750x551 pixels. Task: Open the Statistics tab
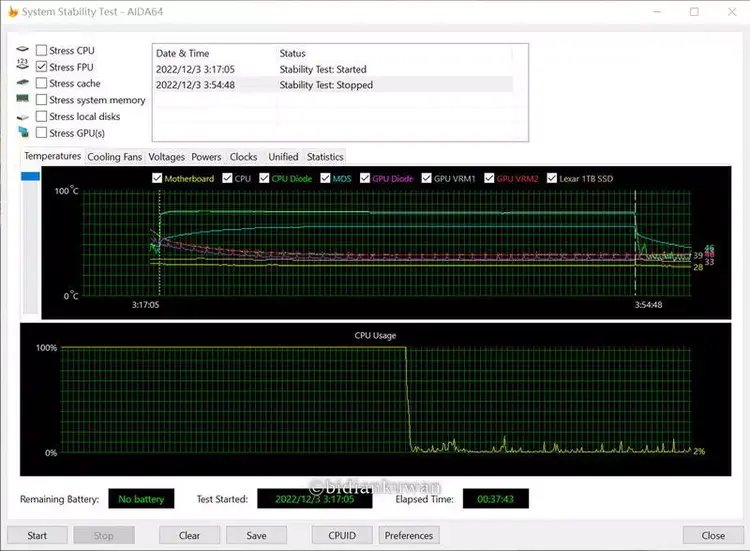pos(325,157)
